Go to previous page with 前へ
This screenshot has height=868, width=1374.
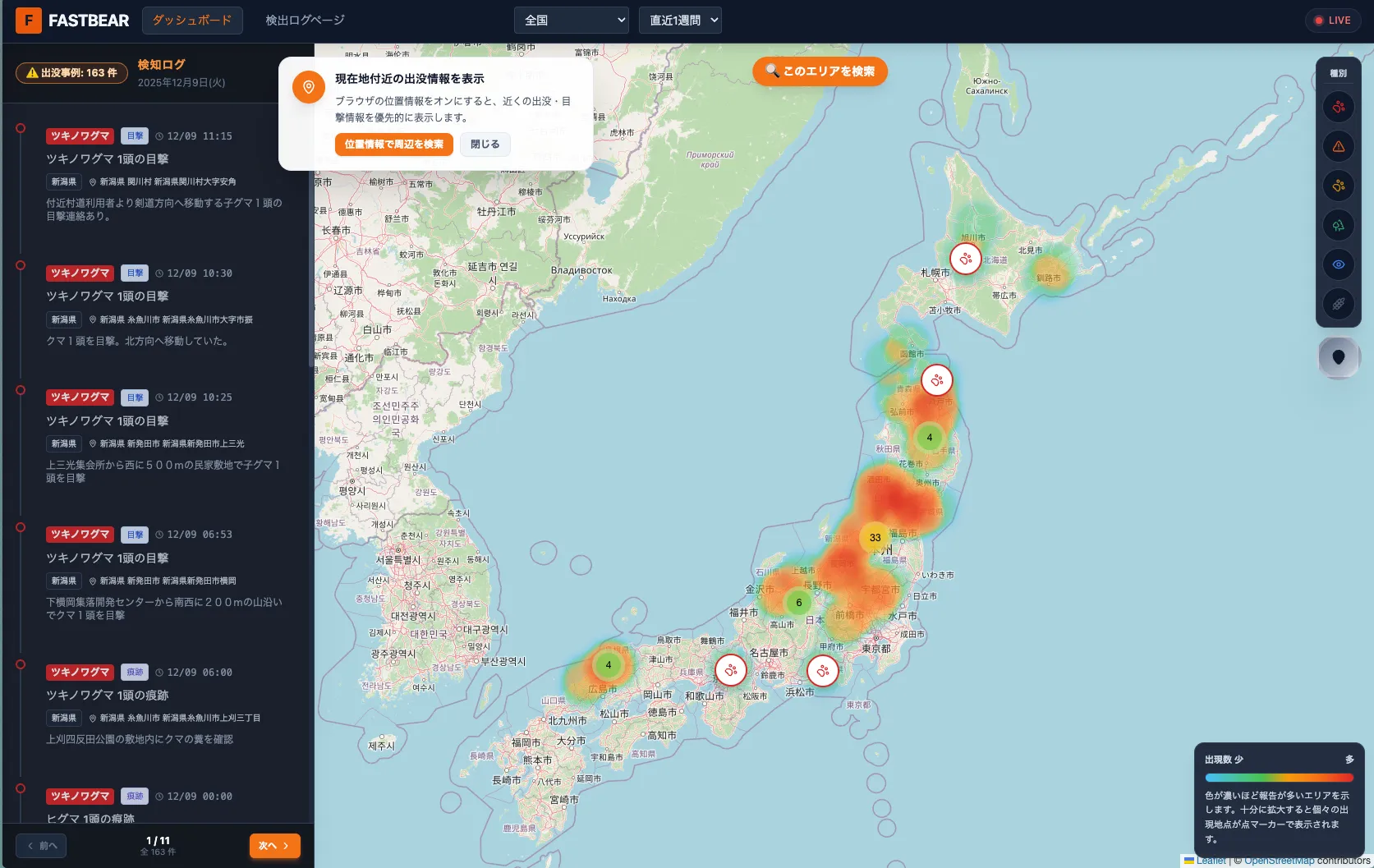pyautogui.click(x=41, y=846)
